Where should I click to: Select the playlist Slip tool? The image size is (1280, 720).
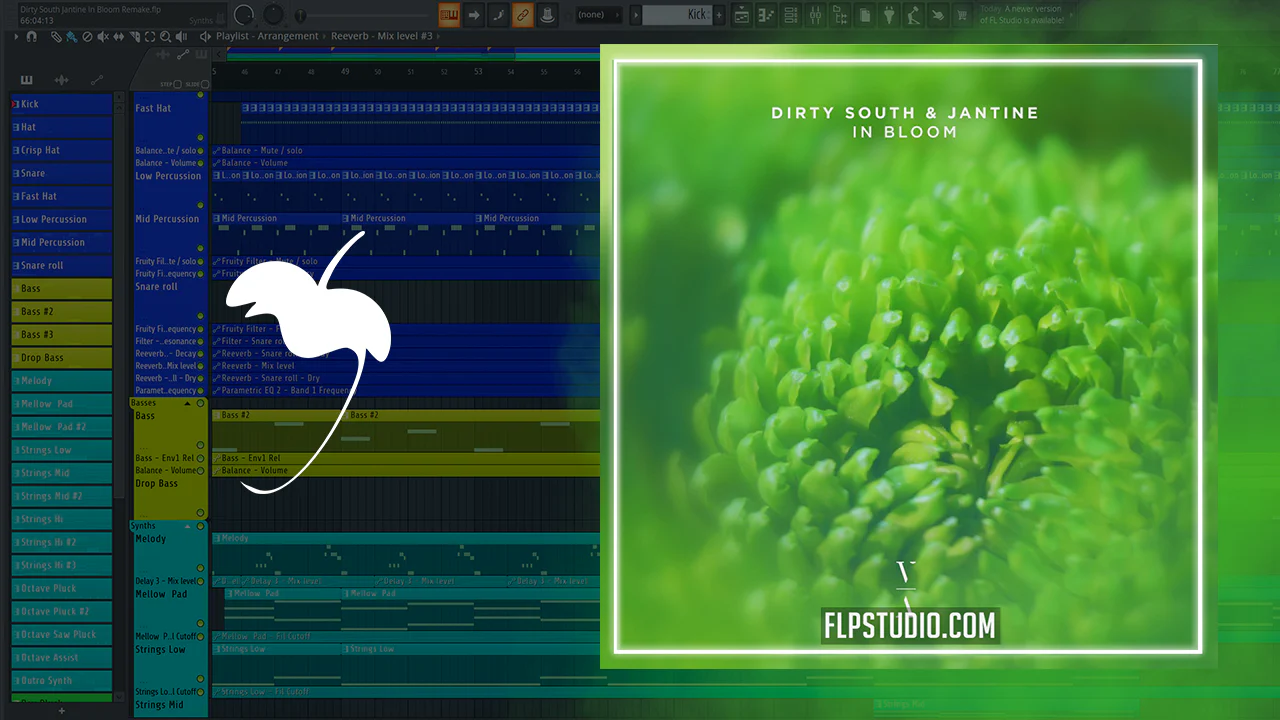tap(119, 37)
